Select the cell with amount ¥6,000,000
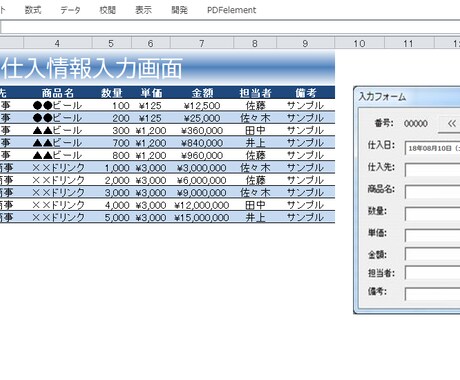 tap(202, 180)
